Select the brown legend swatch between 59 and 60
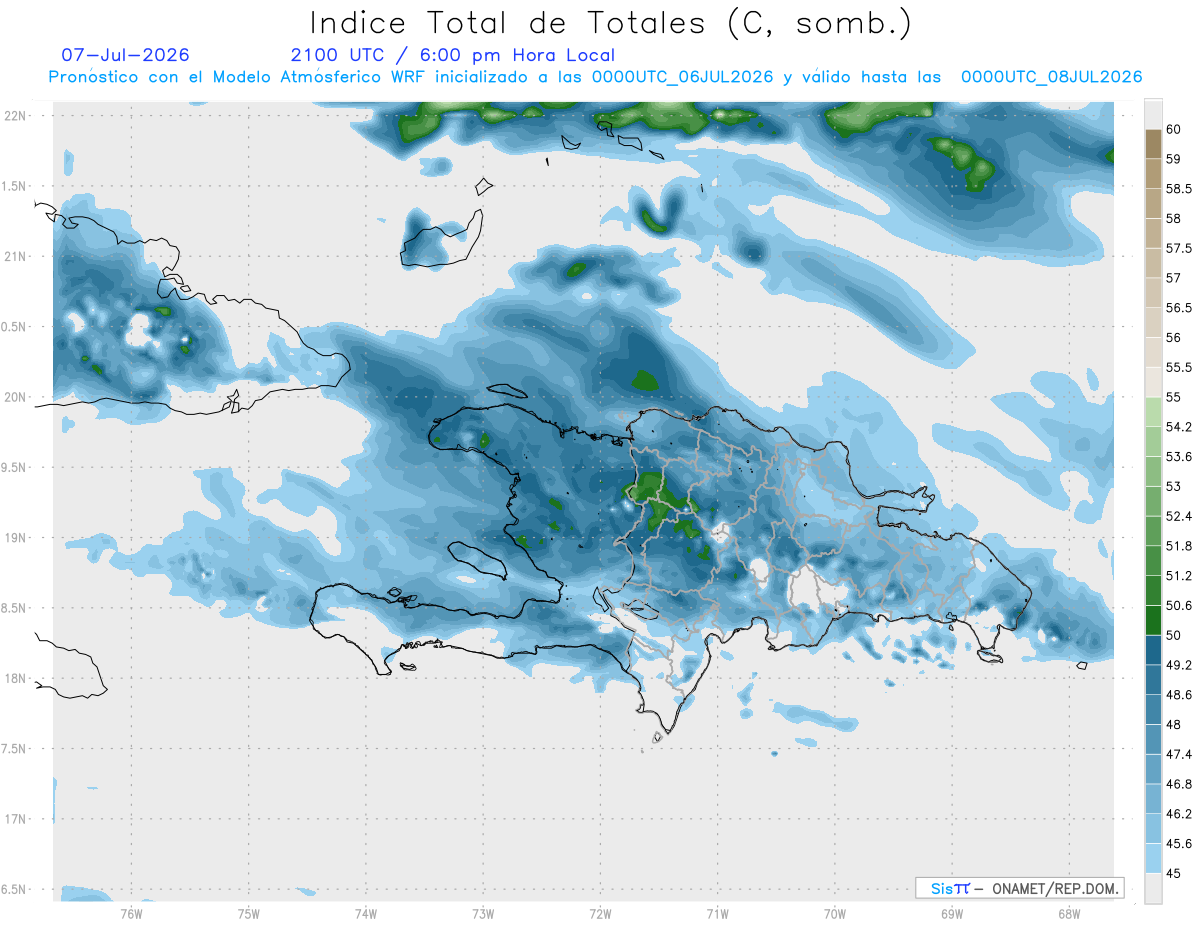The height and width of the screenshot is (927, 1200). click(1153, 144)
